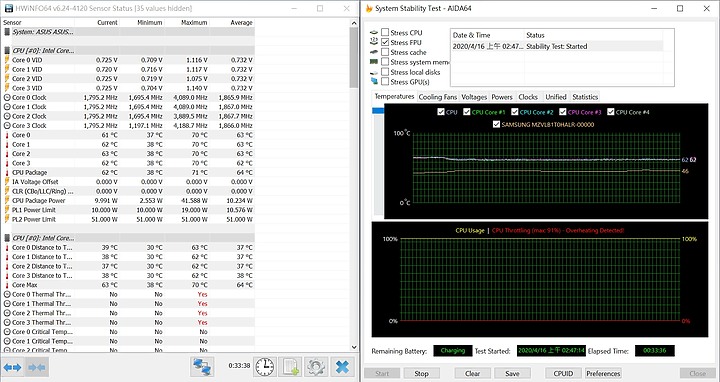
Task: Uncheck the Stress FPU checkbox
Action: [385, 42]
